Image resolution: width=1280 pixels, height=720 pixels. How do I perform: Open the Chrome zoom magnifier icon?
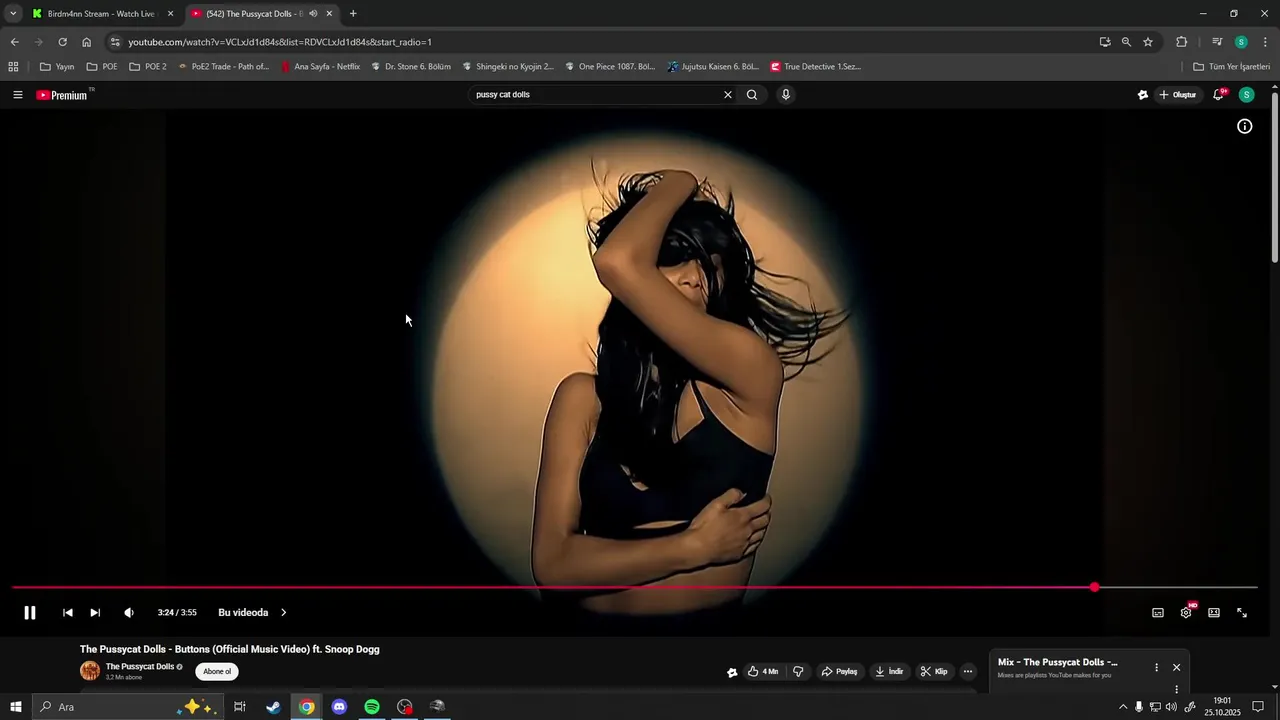click(1126, 42)
